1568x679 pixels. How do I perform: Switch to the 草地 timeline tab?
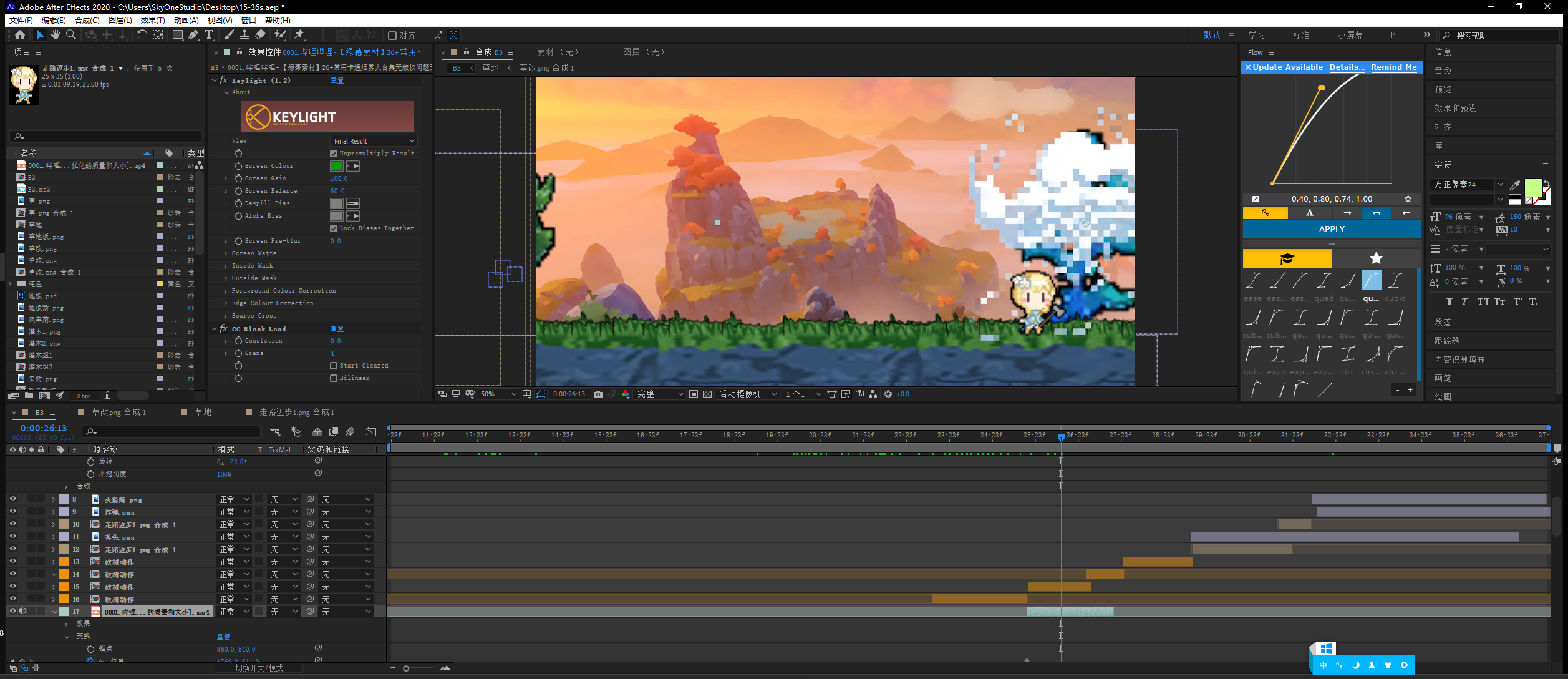(203, 412)
